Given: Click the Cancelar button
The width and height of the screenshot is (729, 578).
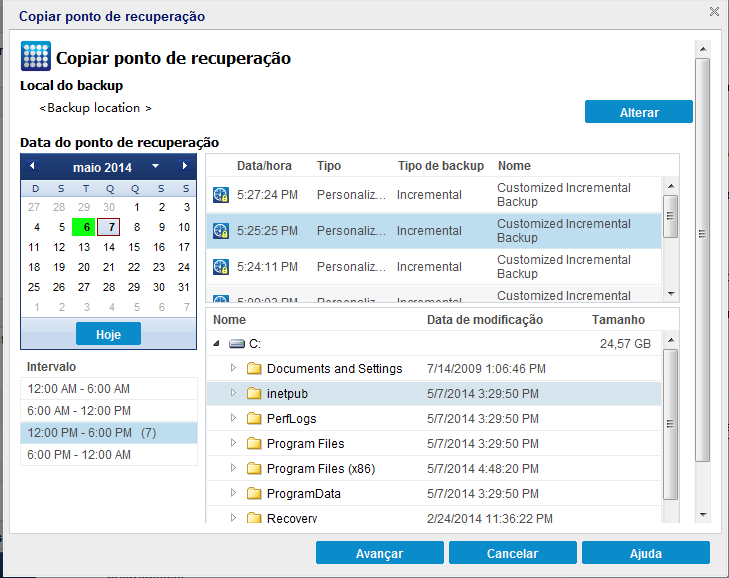Looking at the screenshot, I should 512,553.
